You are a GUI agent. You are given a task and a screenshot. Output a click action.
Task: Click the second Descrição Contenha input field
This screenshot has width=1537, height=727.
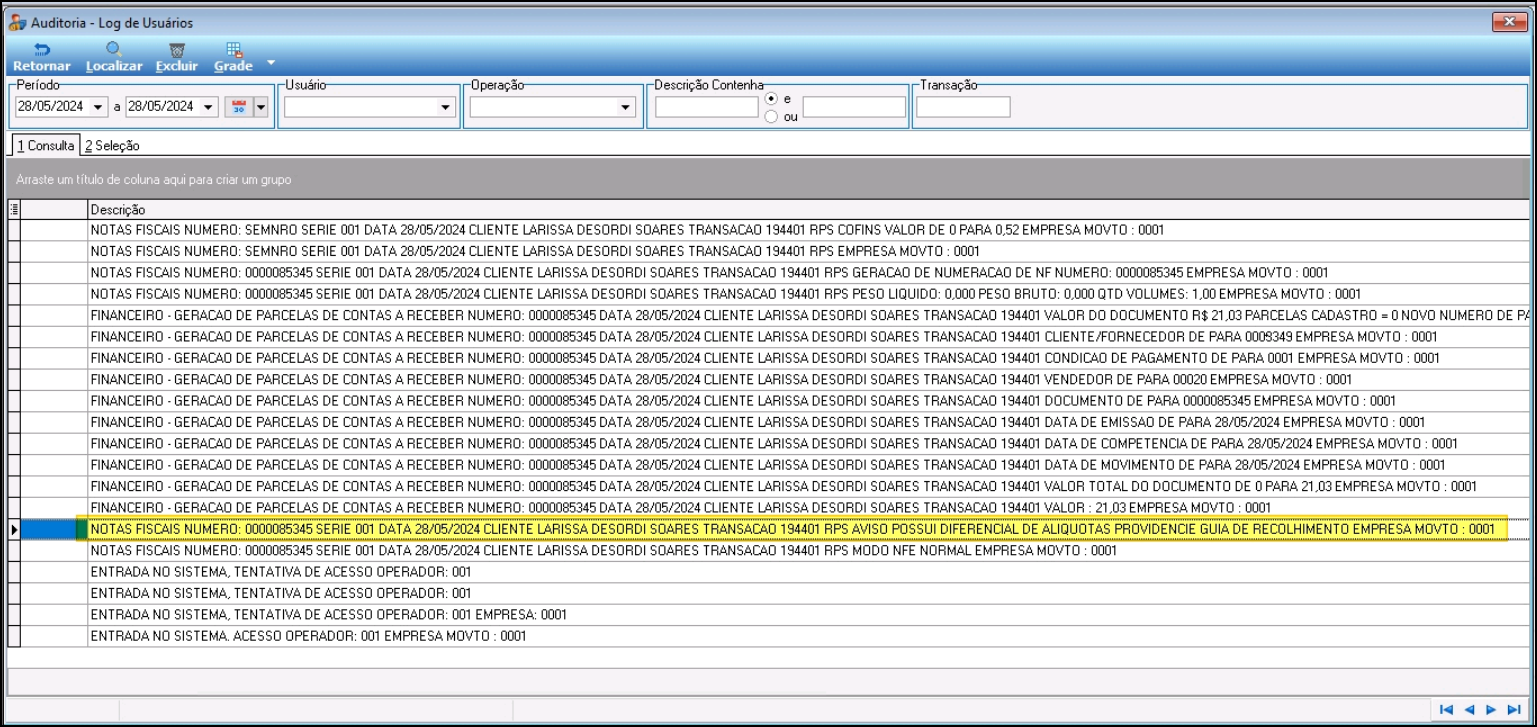854,107
